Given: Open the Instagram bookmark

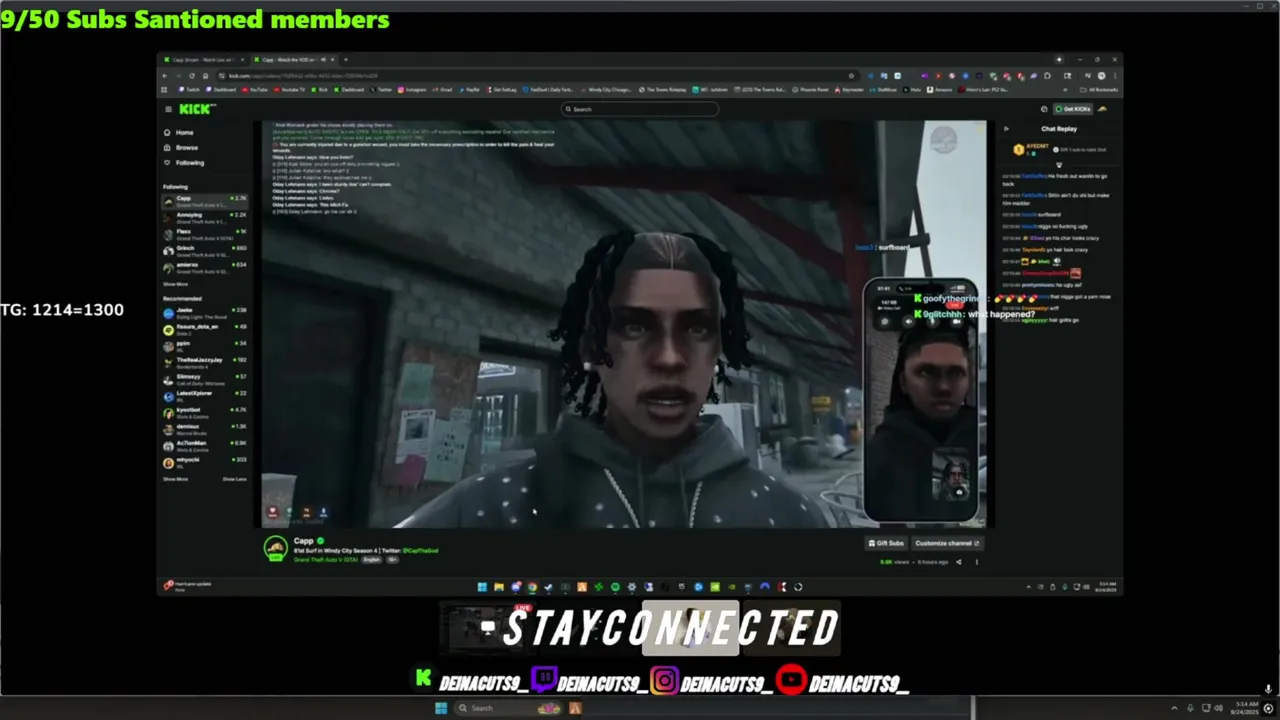Looking at the screenshot, I should pyautogui.click(x=413, y=89).
